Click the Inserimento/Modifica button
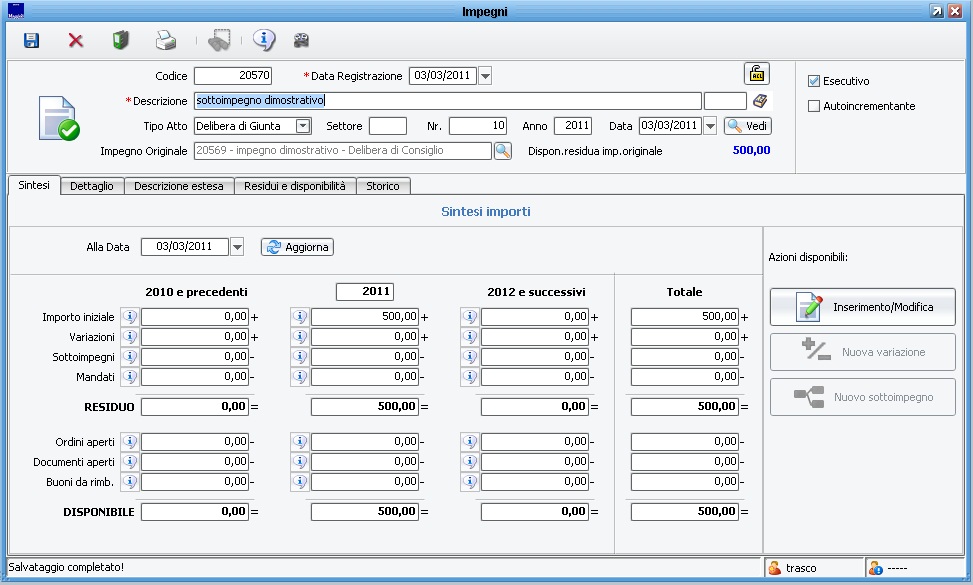This screenshot has height=585, width=973. pos(862,307)
